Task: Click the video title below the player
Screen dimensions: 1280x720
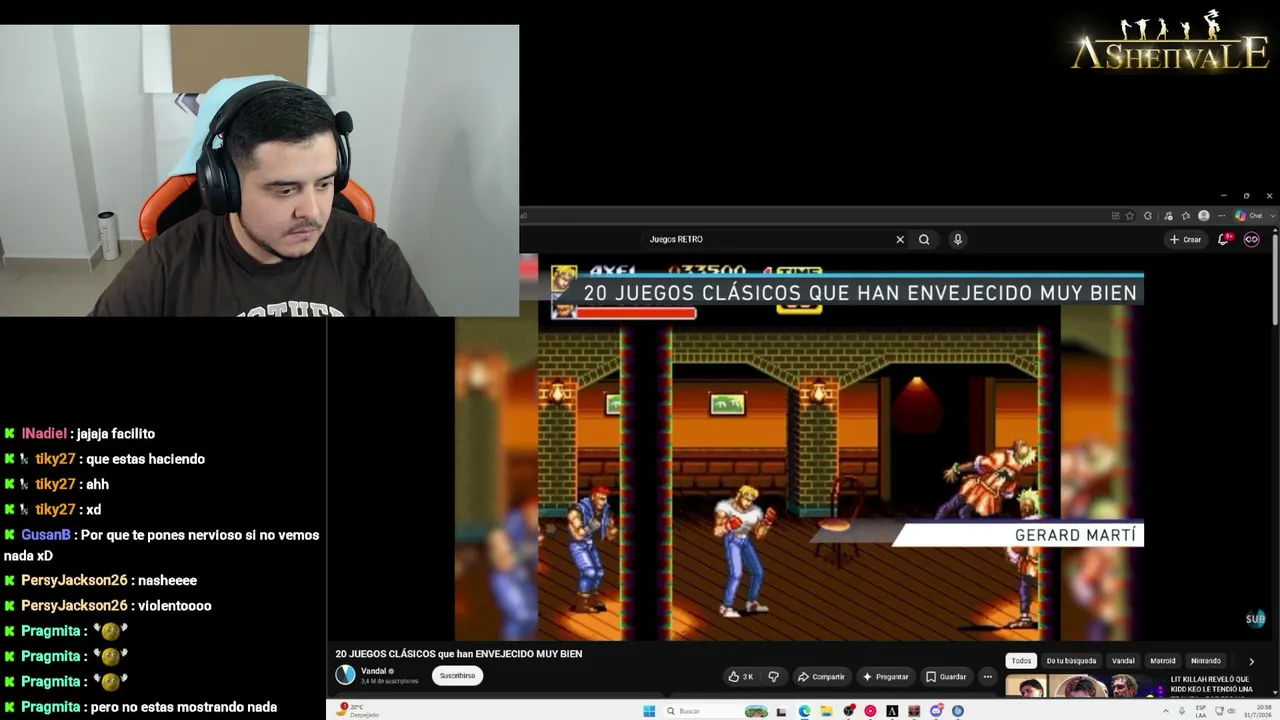Action: click(x=459, y=654)
